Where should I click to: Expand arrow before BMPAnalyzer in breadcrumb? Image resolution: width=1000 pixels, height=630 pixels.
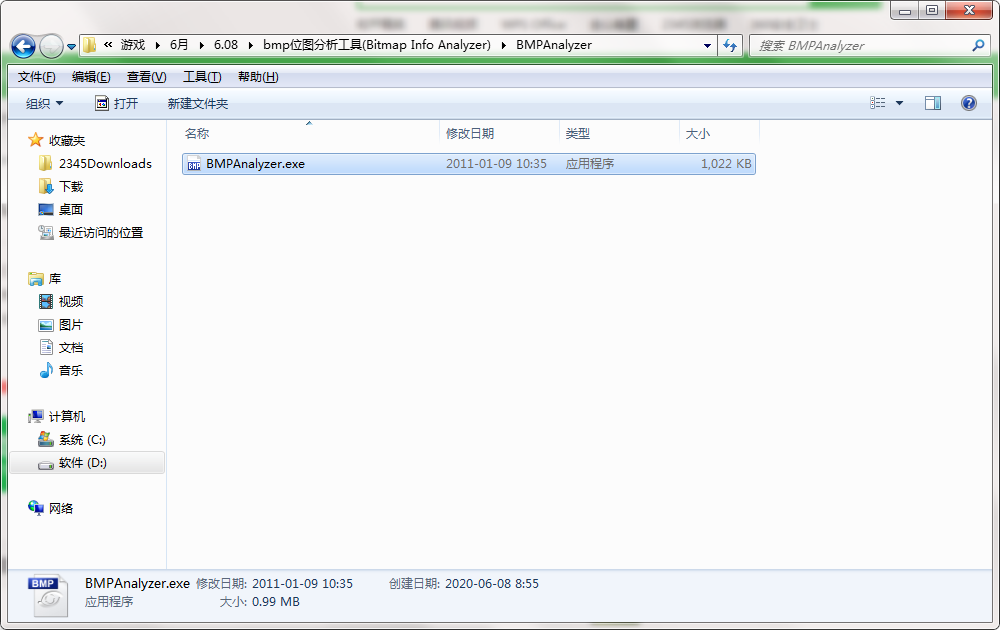(x=503, y=45)
